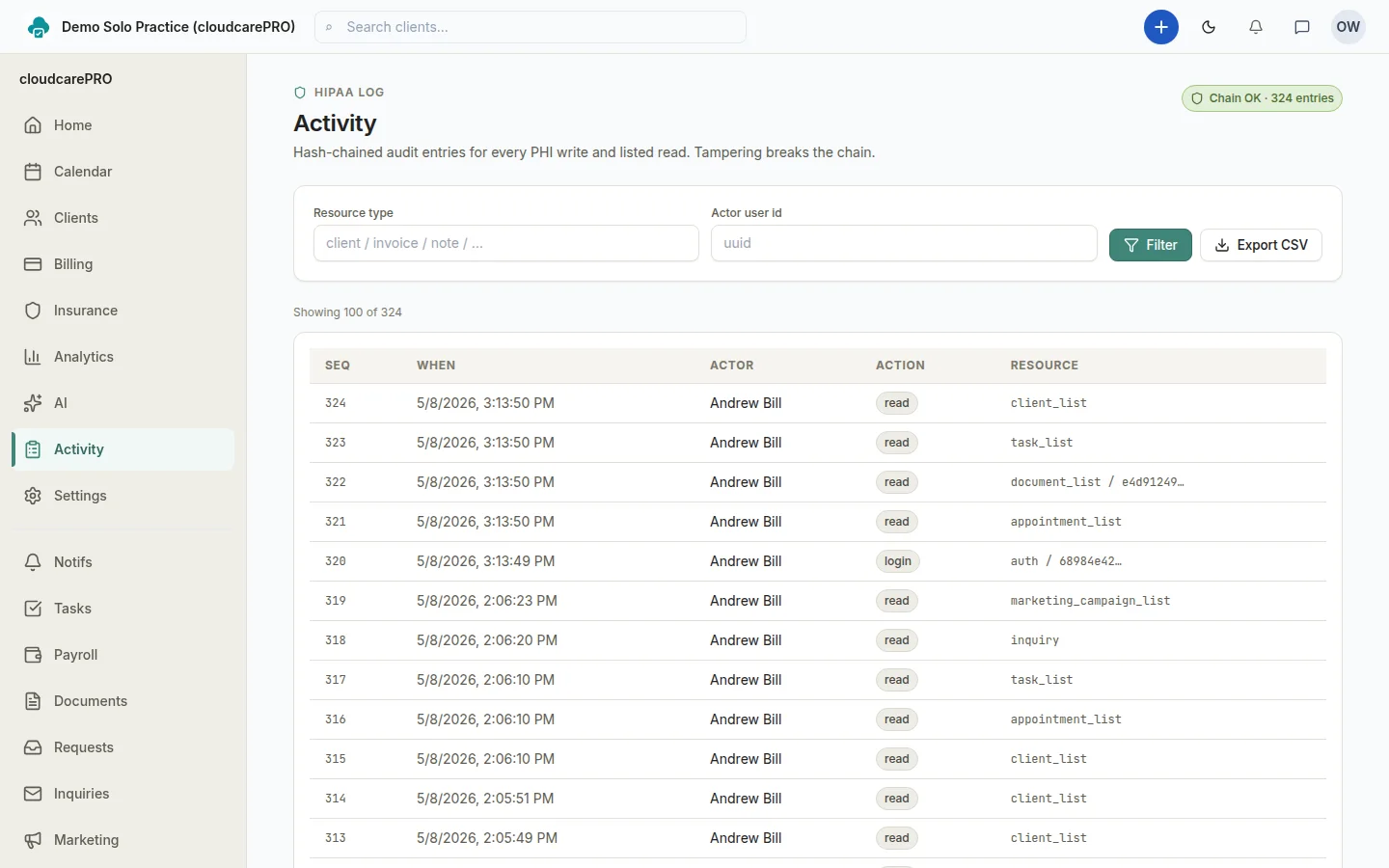Click the client_list resource in row 315
The width and height of the screenshot is (1389, 868).
[x=1049, y=759]
